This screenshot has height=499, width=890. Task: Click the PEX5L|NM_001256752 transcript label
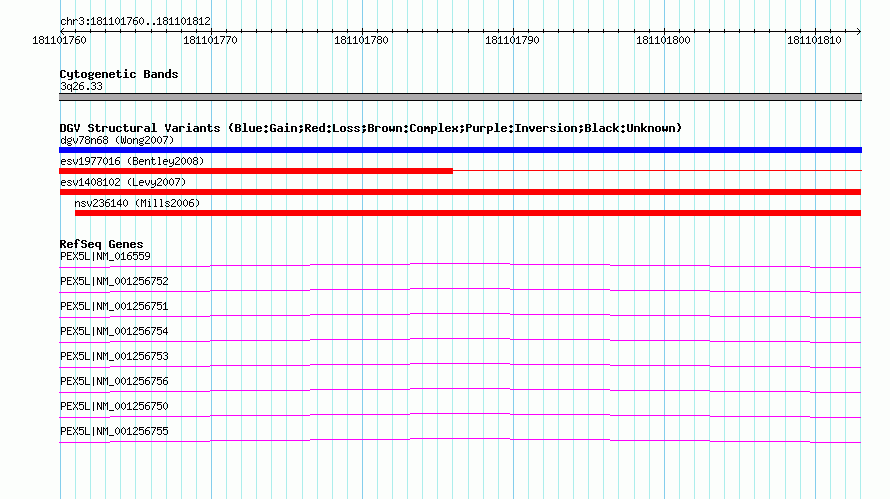114,281
